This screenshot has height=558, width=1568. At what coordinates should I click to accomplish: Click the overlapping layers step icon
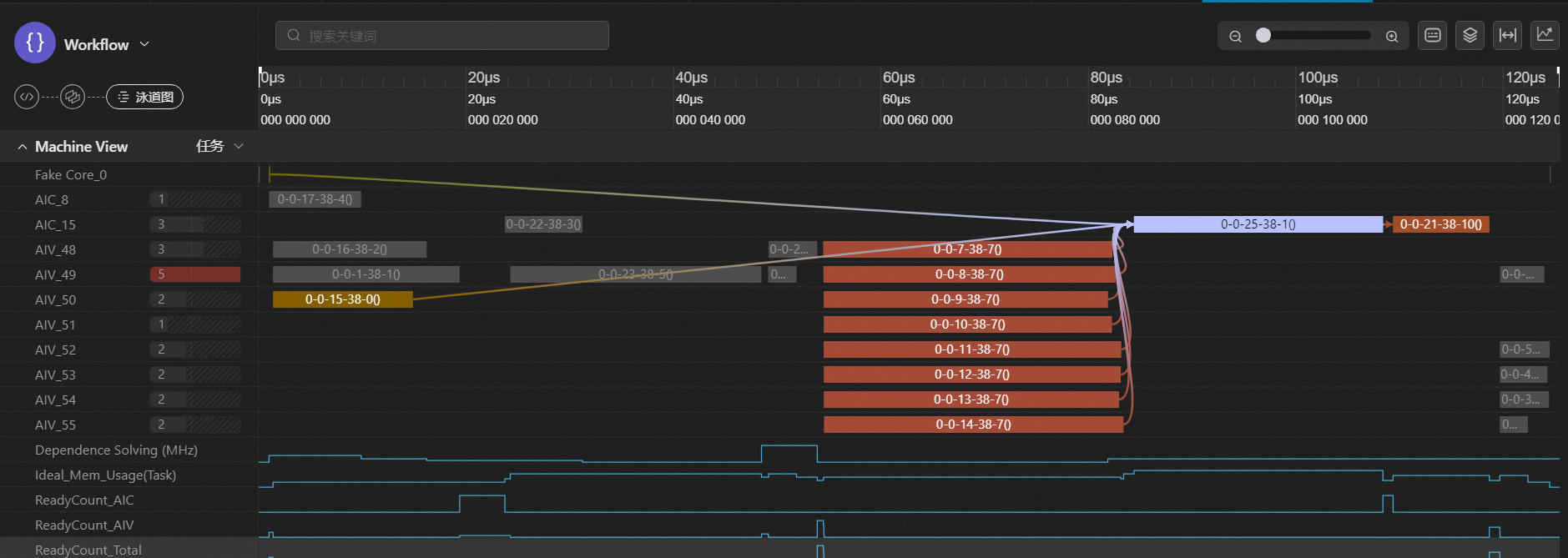(73, 97)
